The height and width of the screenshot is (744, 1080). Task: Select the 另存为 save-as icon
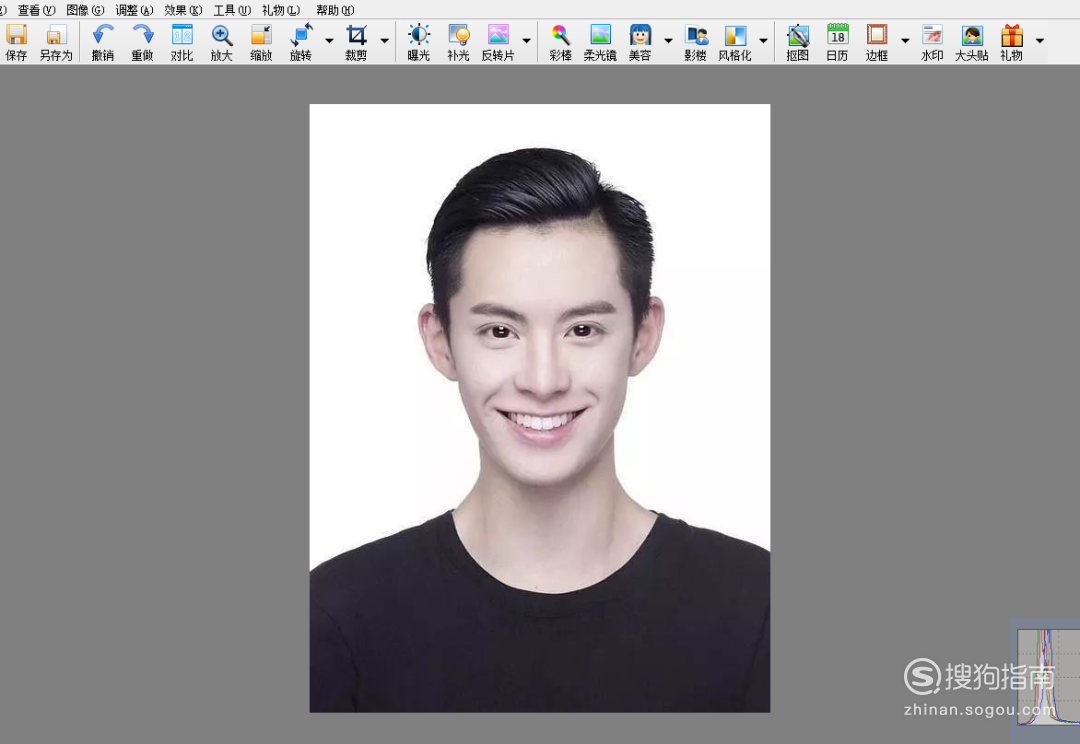56,42
